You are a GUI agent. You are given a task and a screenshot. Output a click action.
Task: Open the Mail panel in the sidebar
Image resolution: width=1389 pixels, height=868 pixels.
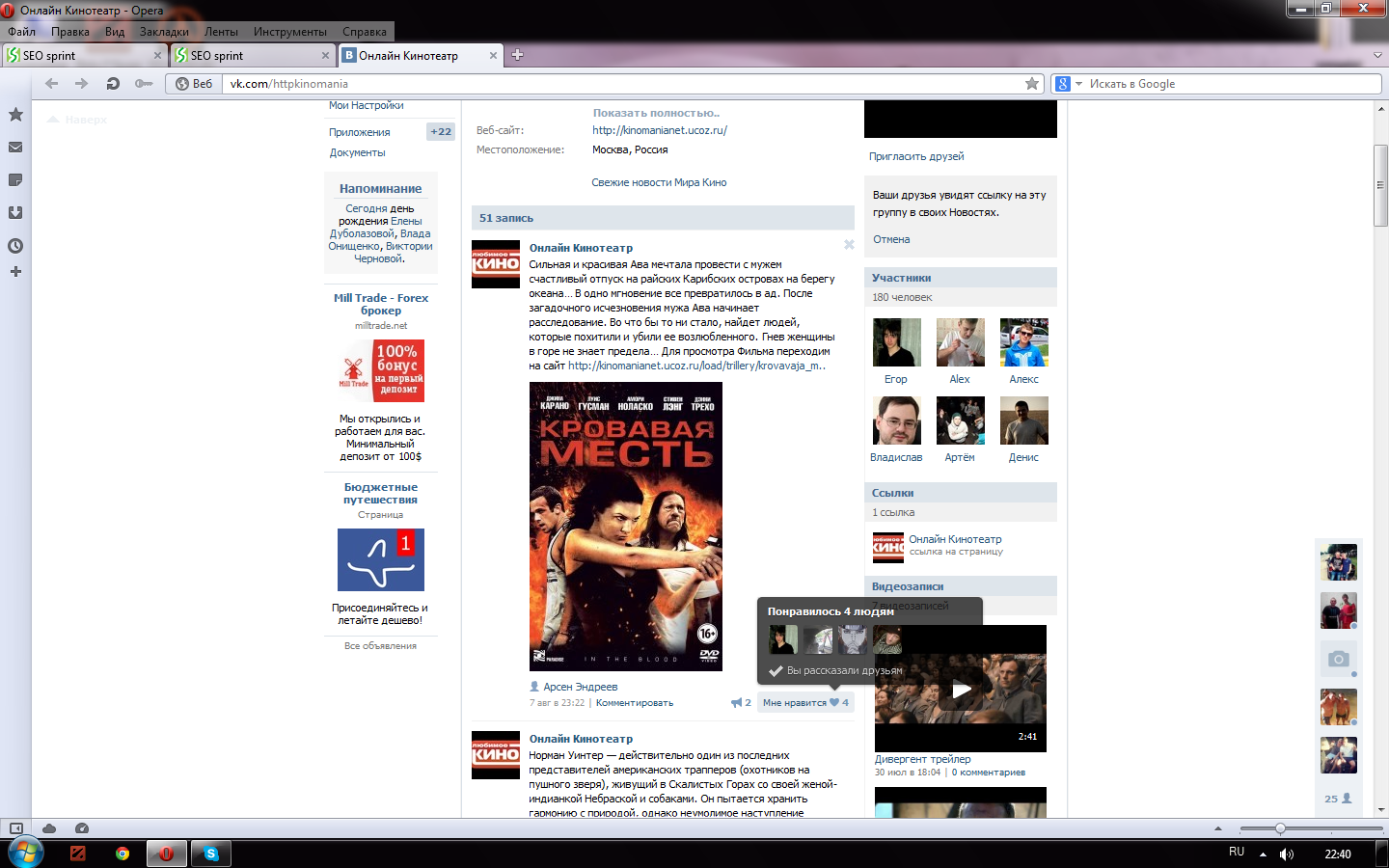point(15,148)
